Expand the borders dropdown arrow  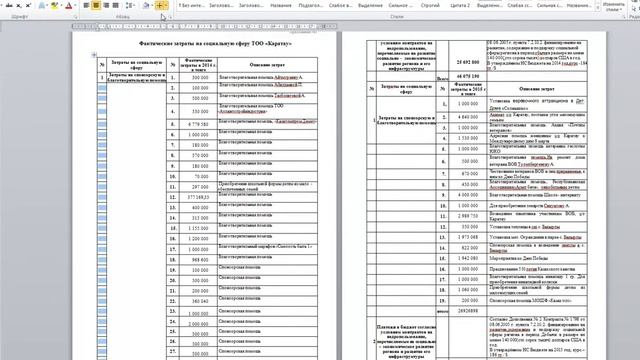[x=166, y=5]
